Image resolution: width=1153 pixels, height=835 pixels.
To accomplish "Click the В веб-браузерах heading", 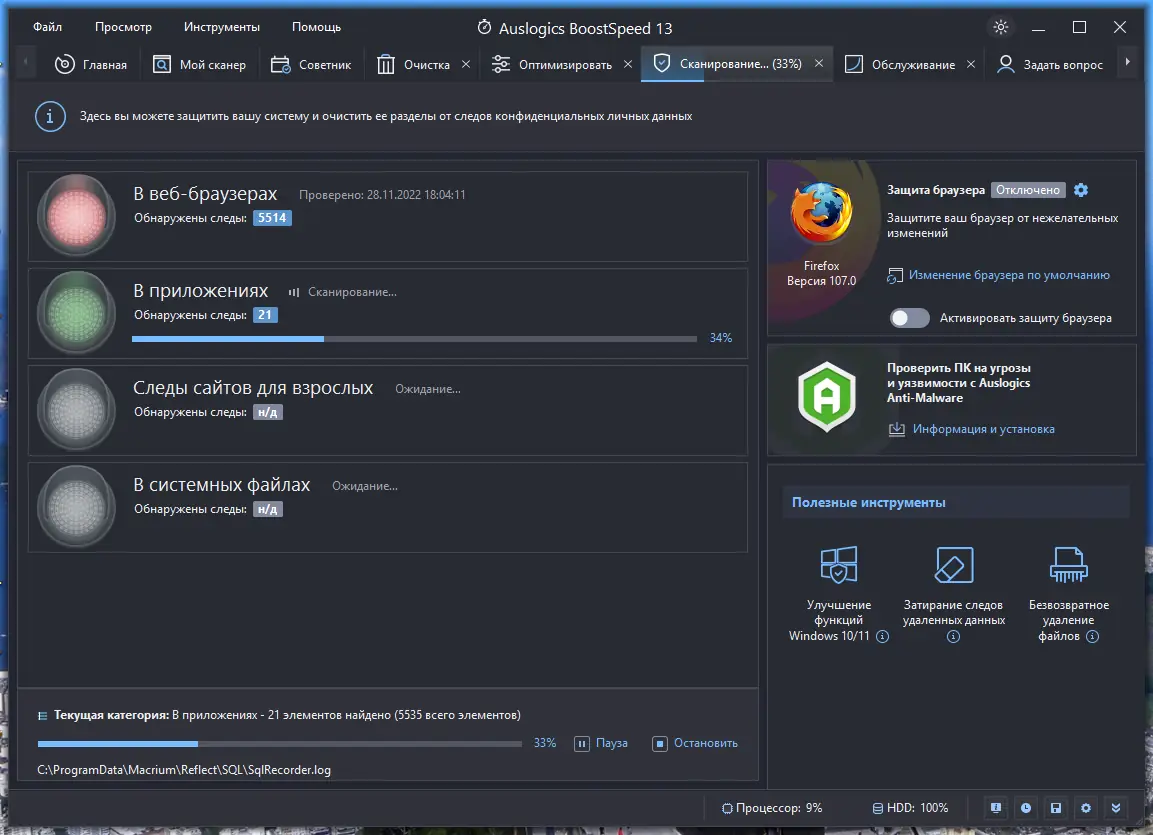I will (205, 194).
